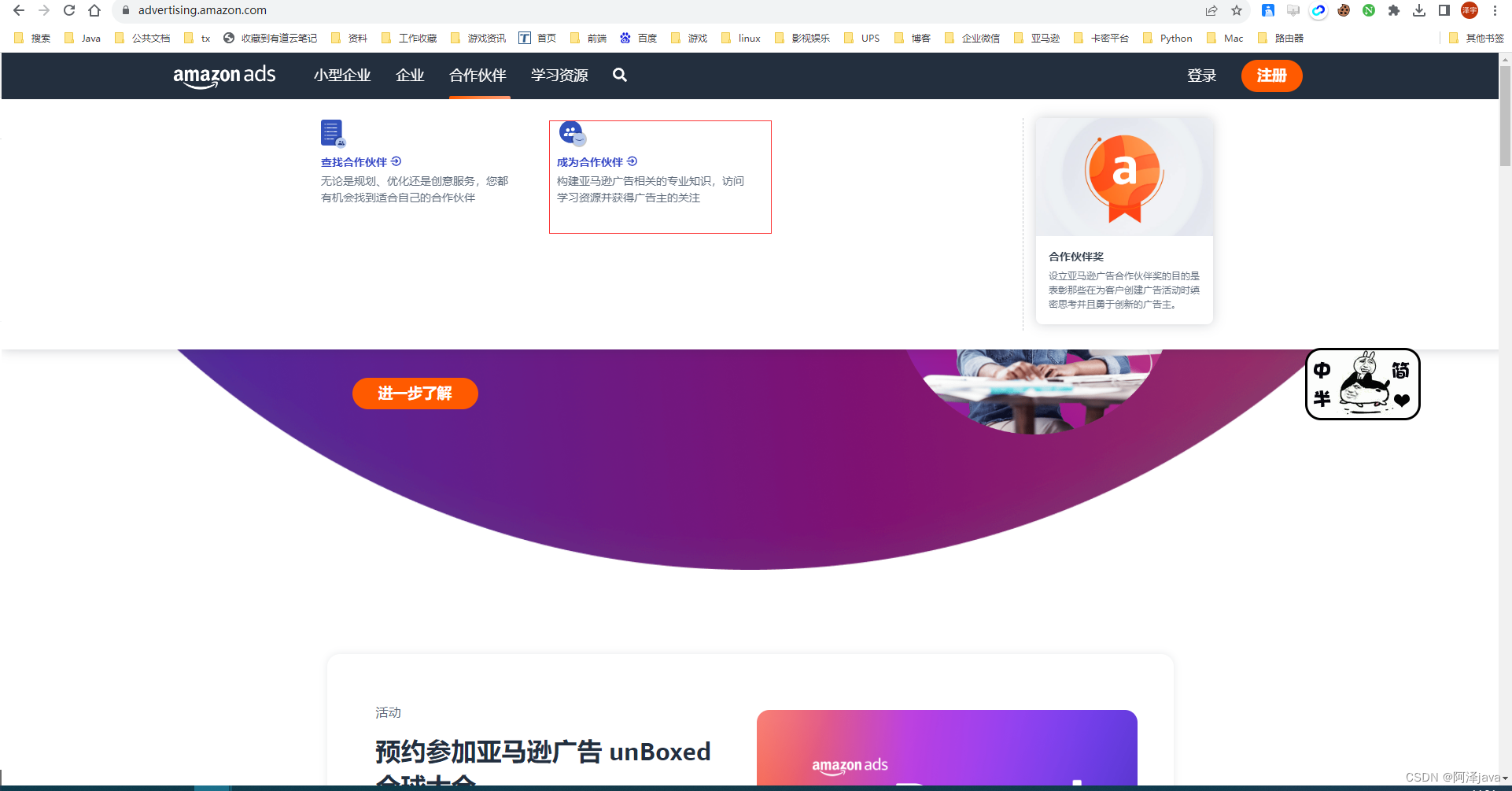Open the 查找合作伙伴 link
The height and width of the screenshot is (791, 1512).
pos(361,162)
